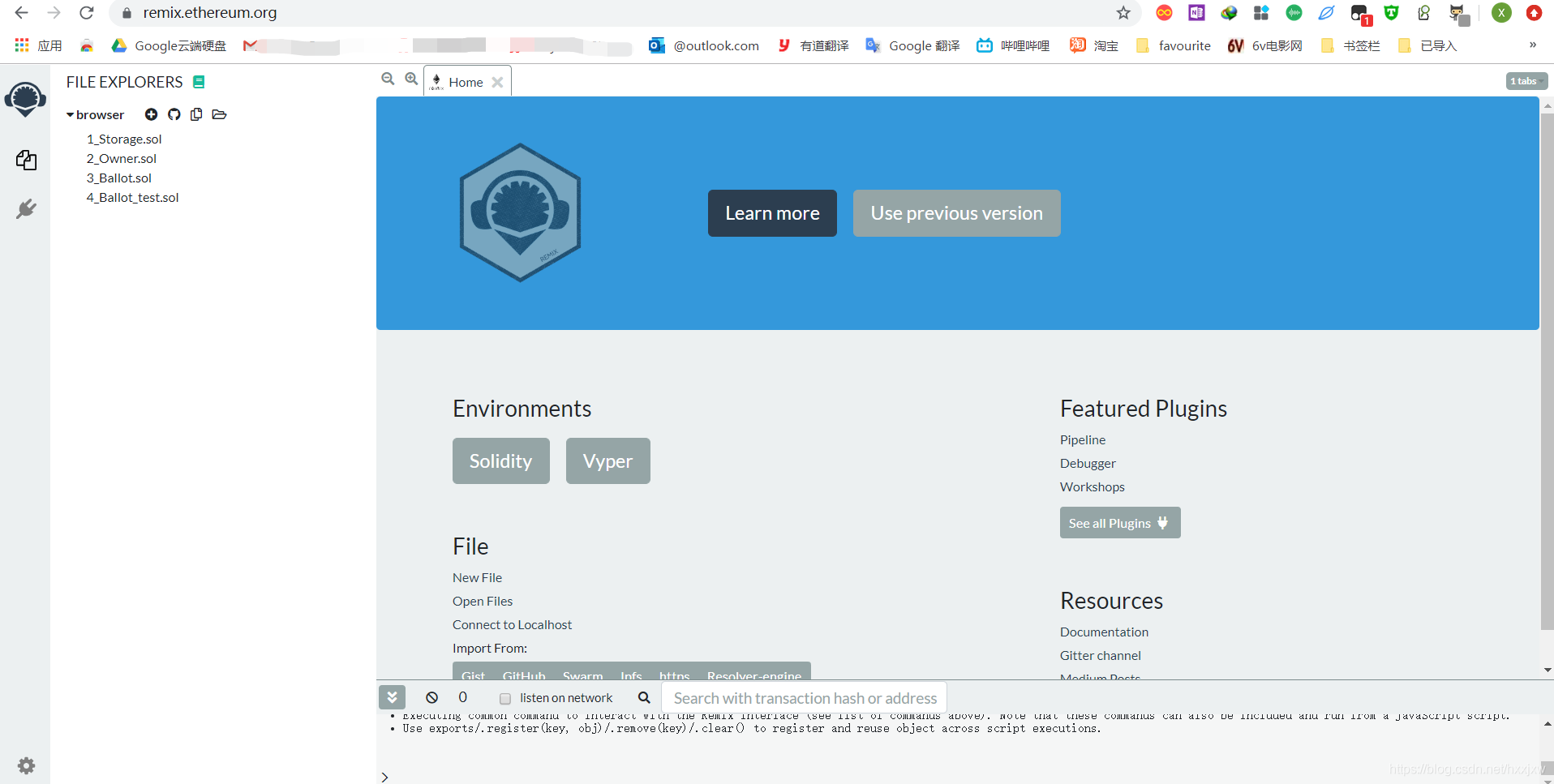Open the OneNote extension icon

click(x=1197, y=13)
